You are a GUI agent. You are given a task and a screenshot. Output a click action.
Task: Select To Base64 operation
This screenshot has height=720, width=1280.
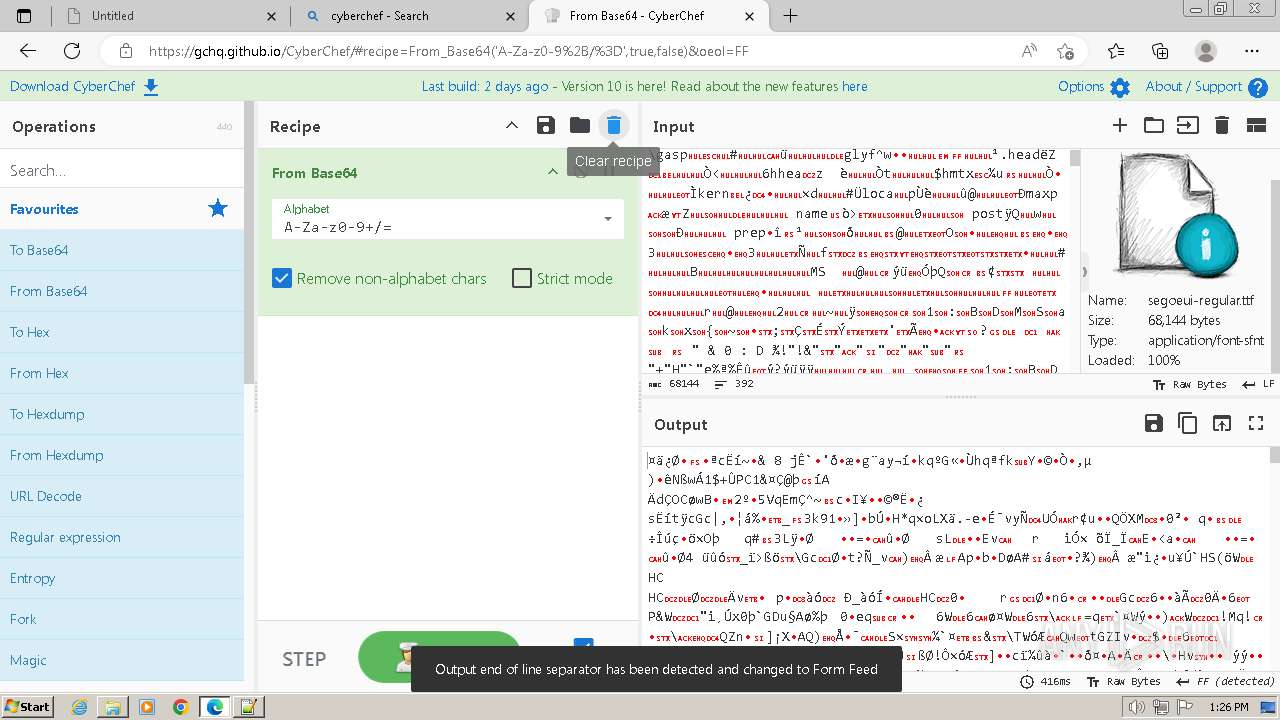tap(122, 250)
